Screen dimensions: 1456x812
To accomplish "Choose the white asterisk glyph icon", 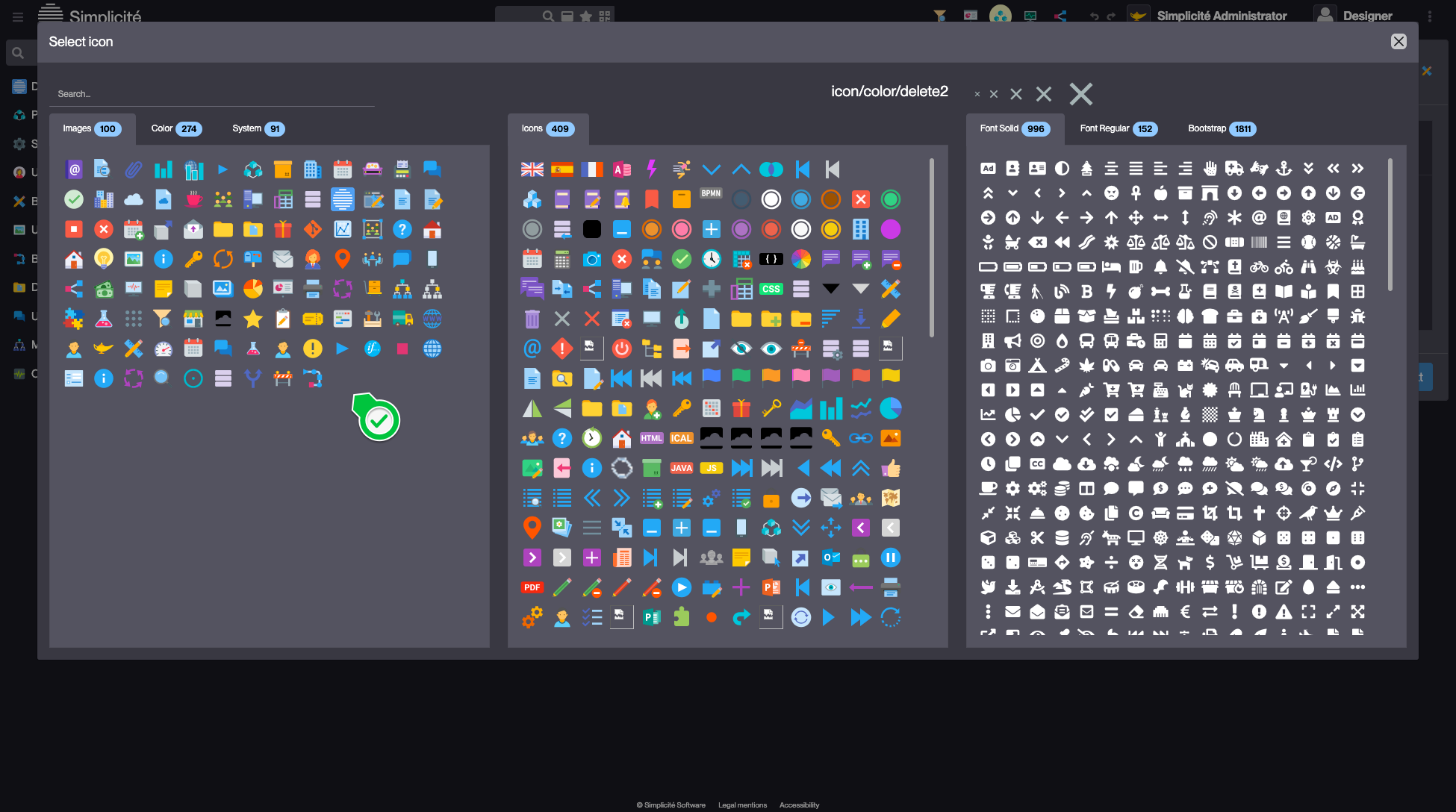I will click(1234, 217).
